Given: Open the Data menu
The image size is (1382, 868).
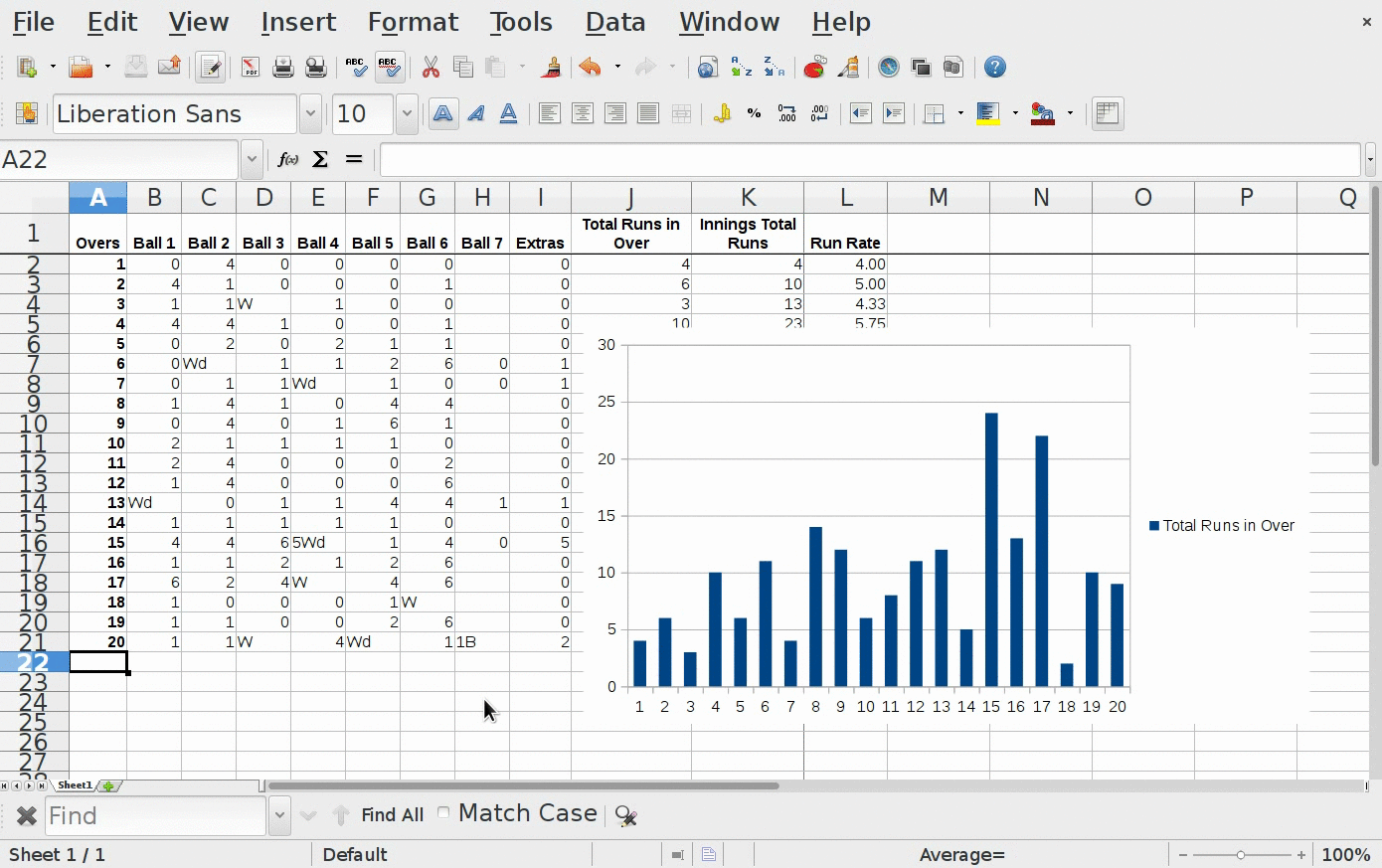Looking at the screenshot, I should pos(614,22).
